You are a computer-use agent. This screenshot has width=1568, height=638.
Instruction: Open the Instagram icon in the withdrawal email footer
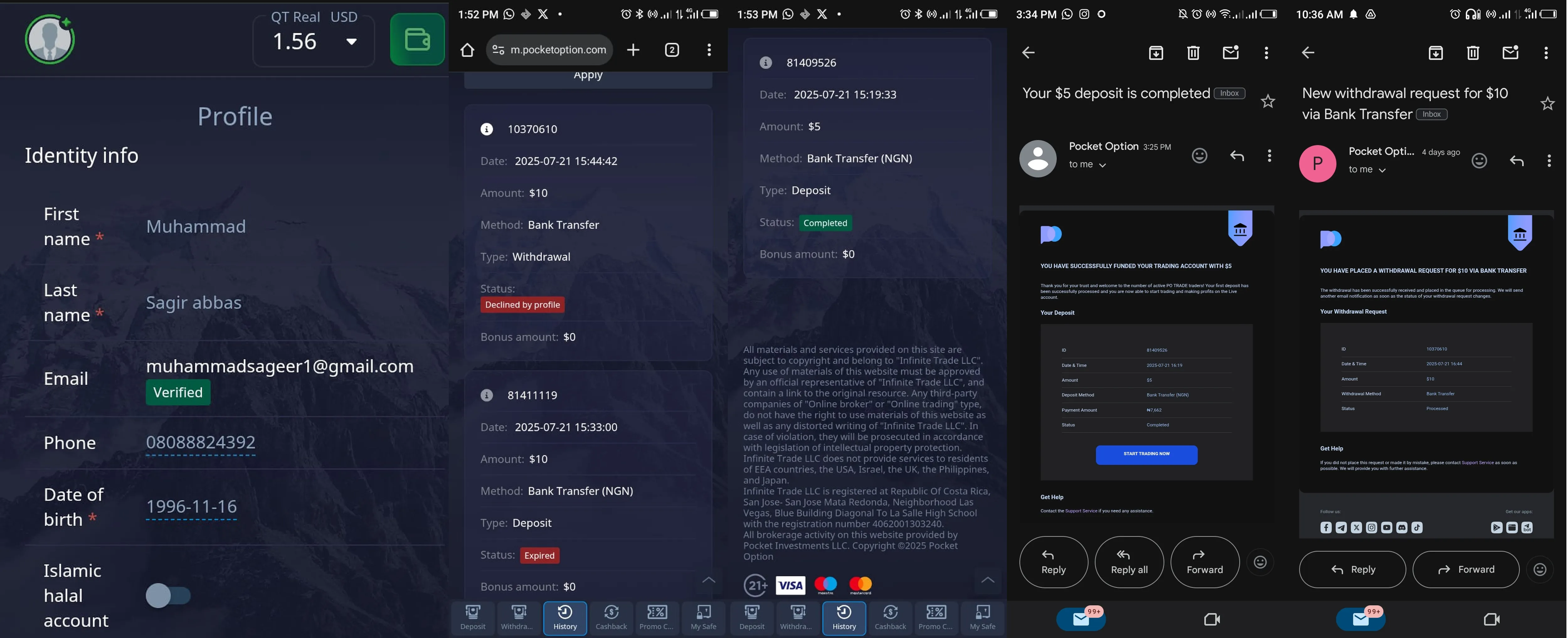coord(1371,527)
